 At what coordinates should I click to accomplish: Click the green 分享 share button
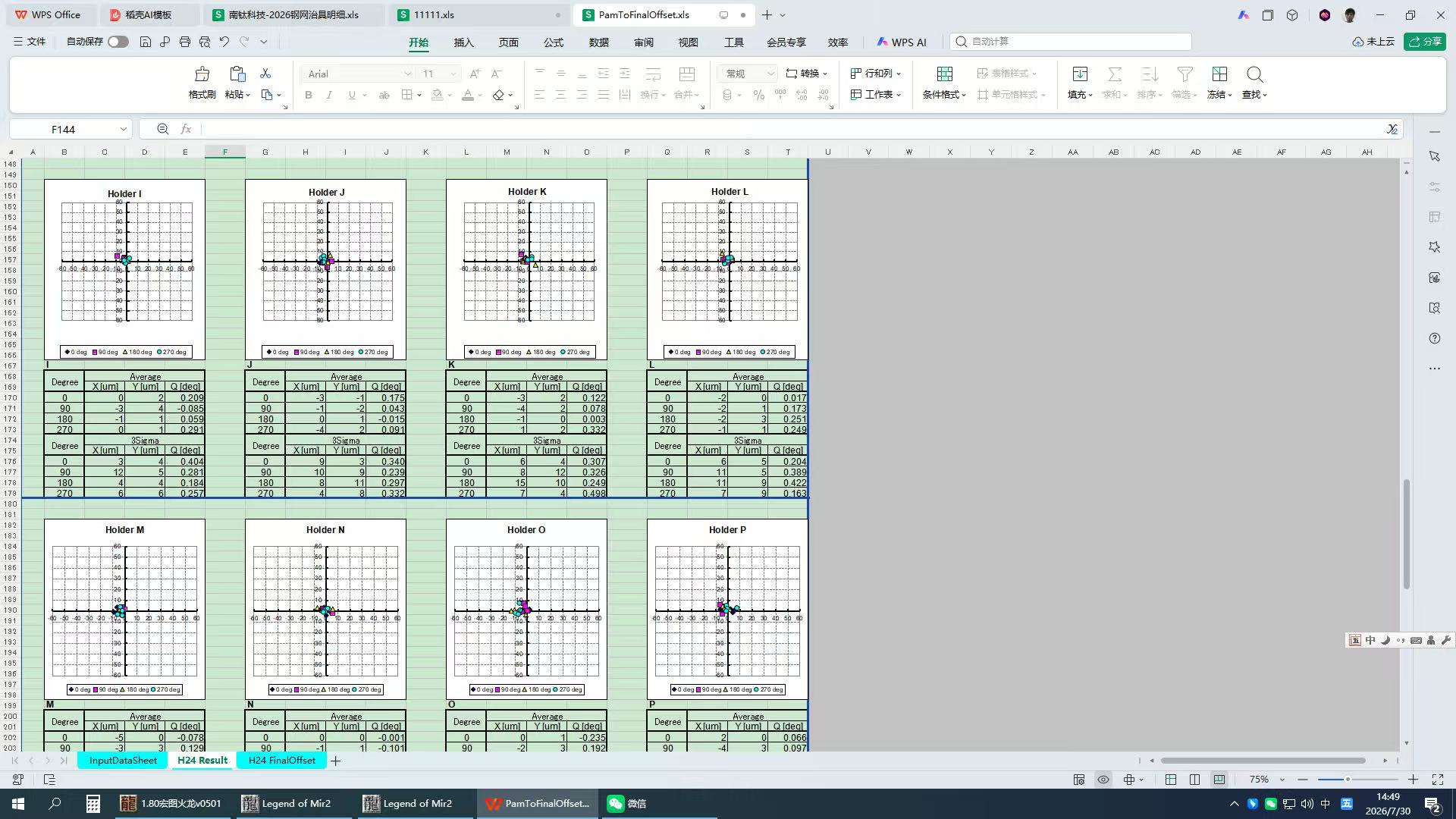(x=1425, y=42)
